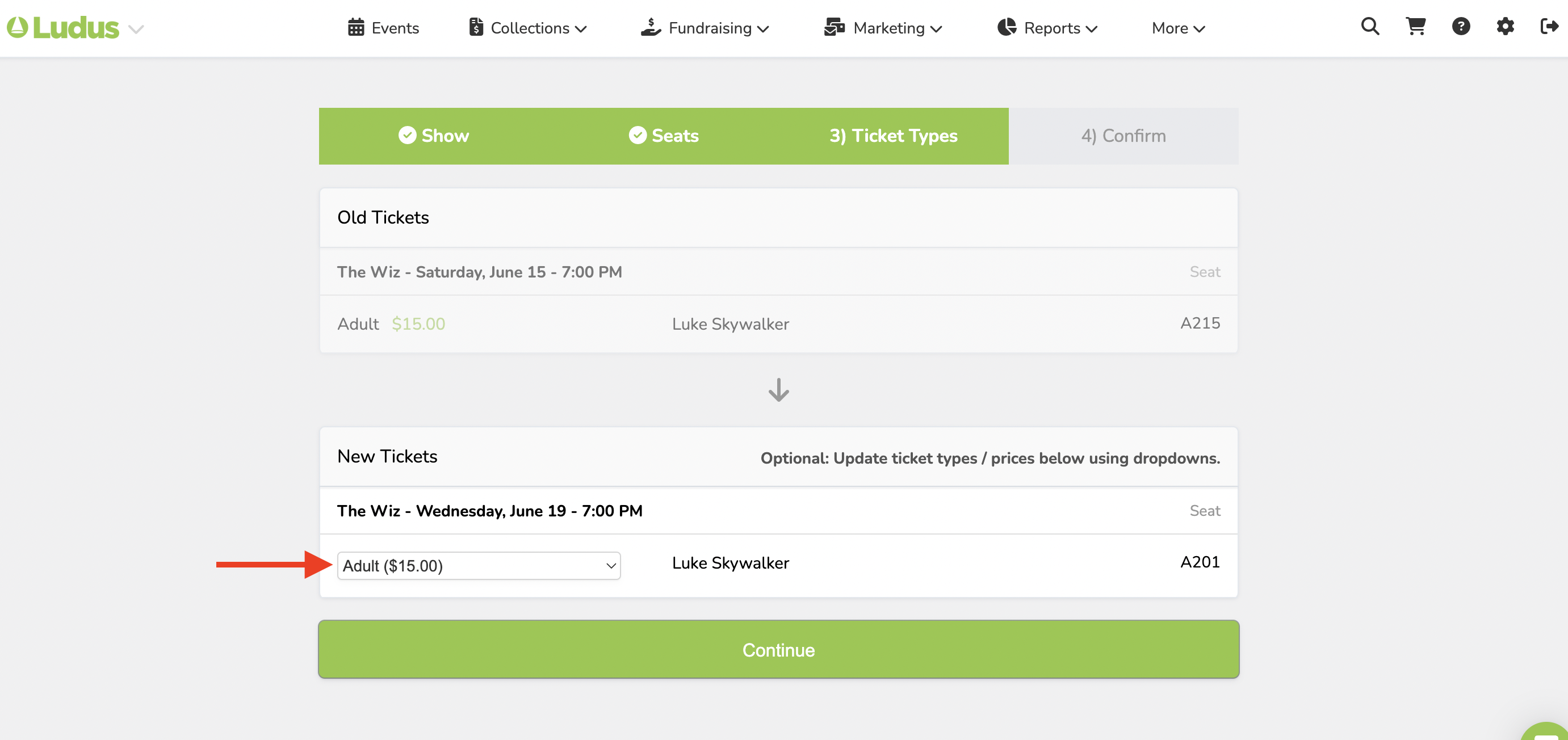Screen dimensions: 1568x740
Task: Click the Show step checkmark icon
Action: point(407,136)
